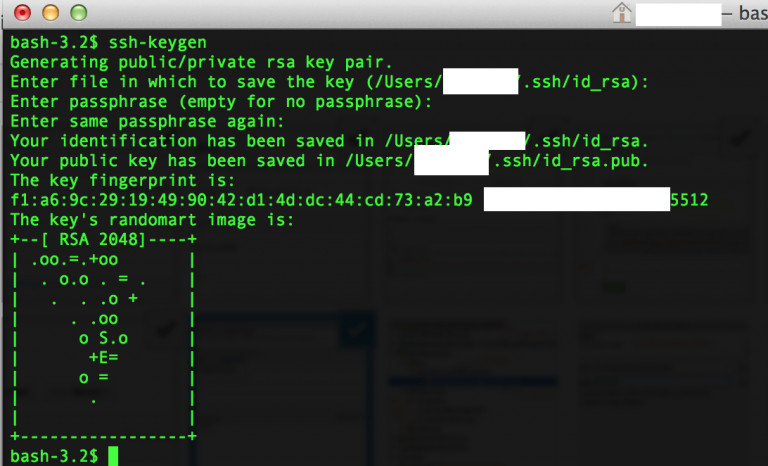
Task: Click the red close window button
Action: click(22, 13)
